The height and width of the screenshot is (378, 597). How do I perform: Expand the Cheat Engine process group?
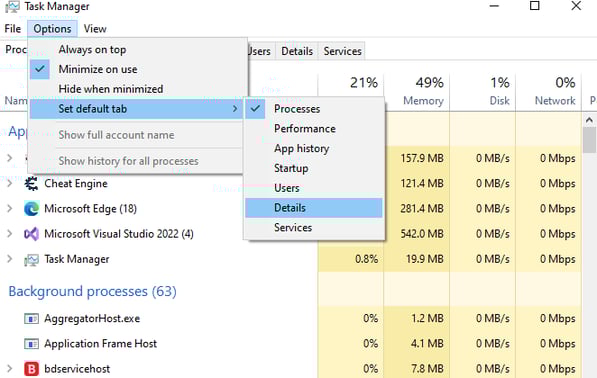point(10,184)
